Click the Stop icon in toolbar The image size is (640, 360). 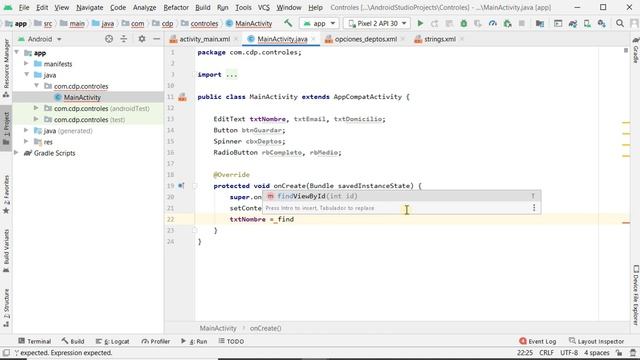click(x=522, y=23)
